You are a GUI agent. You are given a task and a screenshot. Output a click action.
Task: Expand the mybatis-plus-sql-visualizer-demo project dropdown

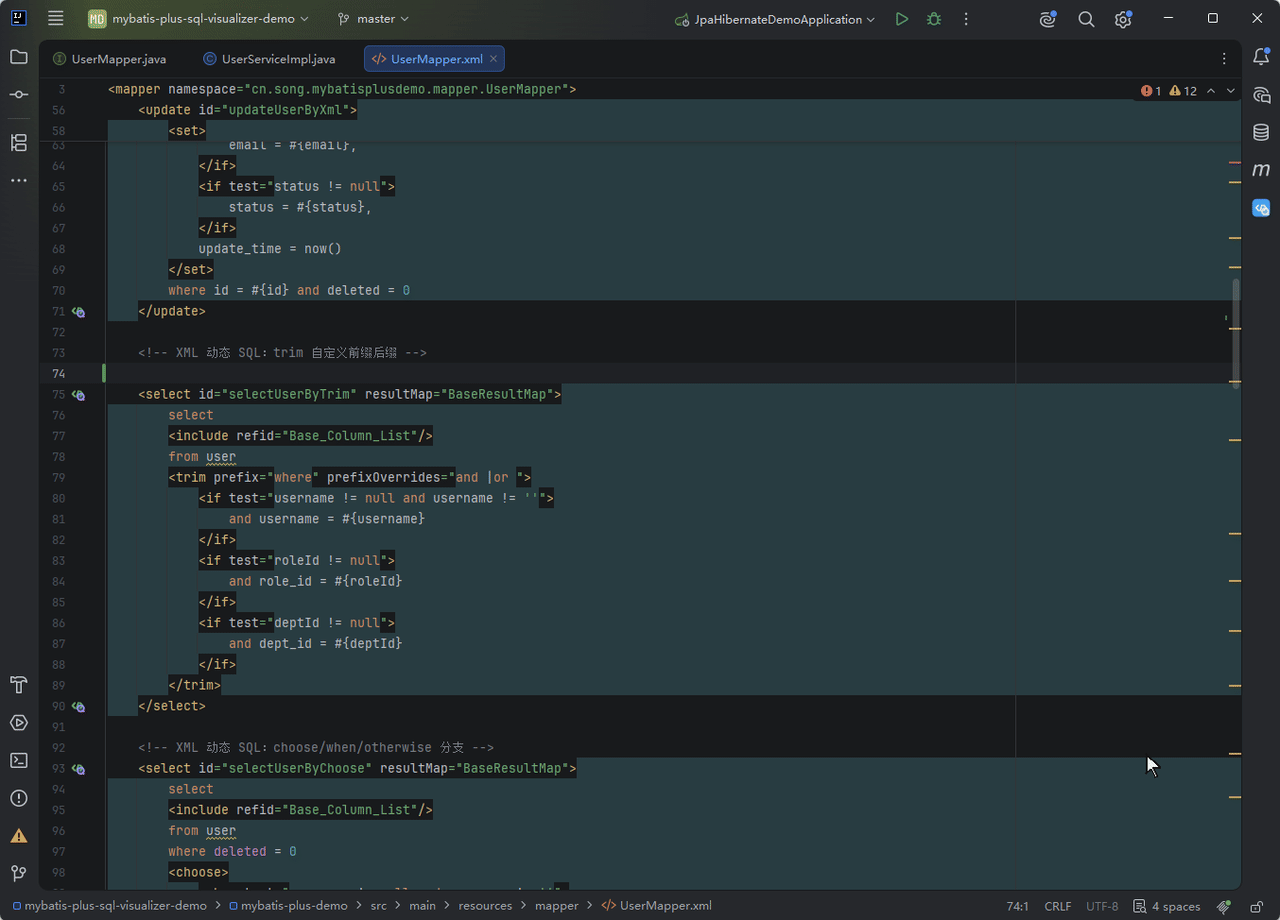[198, 19]
